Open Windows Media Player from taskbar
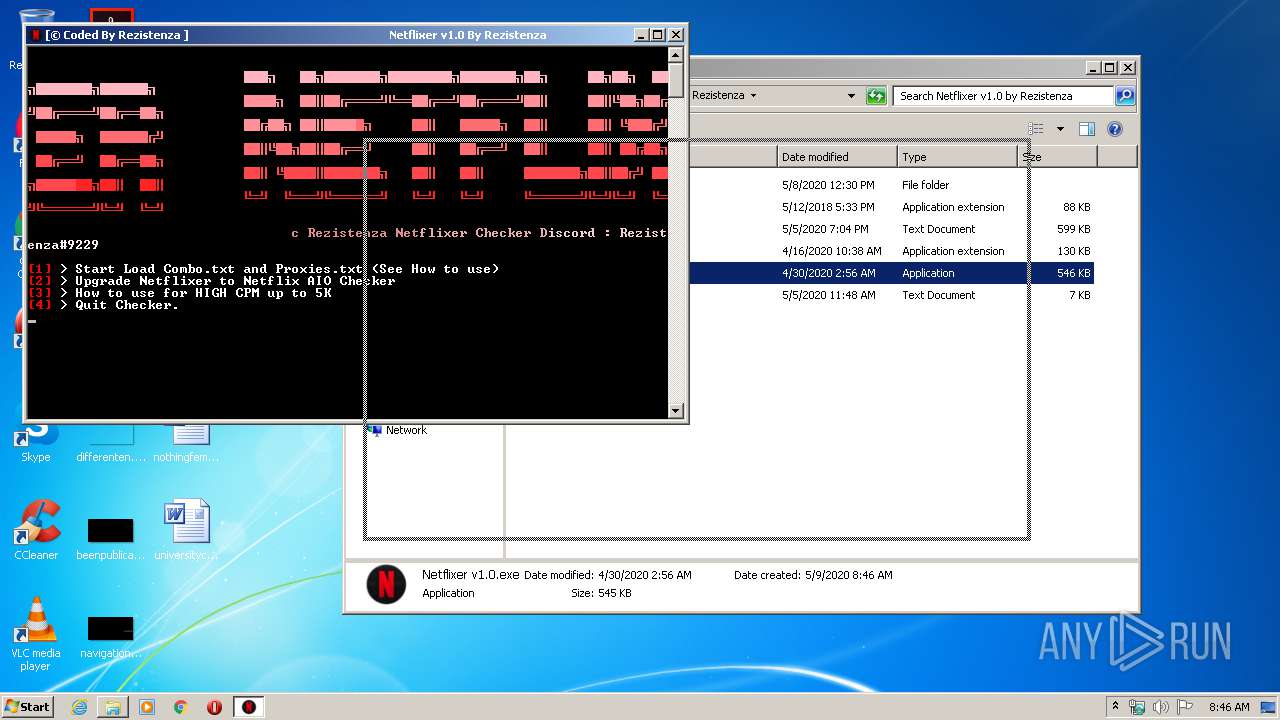Screen dimensions: 1280x720 tap(147, 707)
